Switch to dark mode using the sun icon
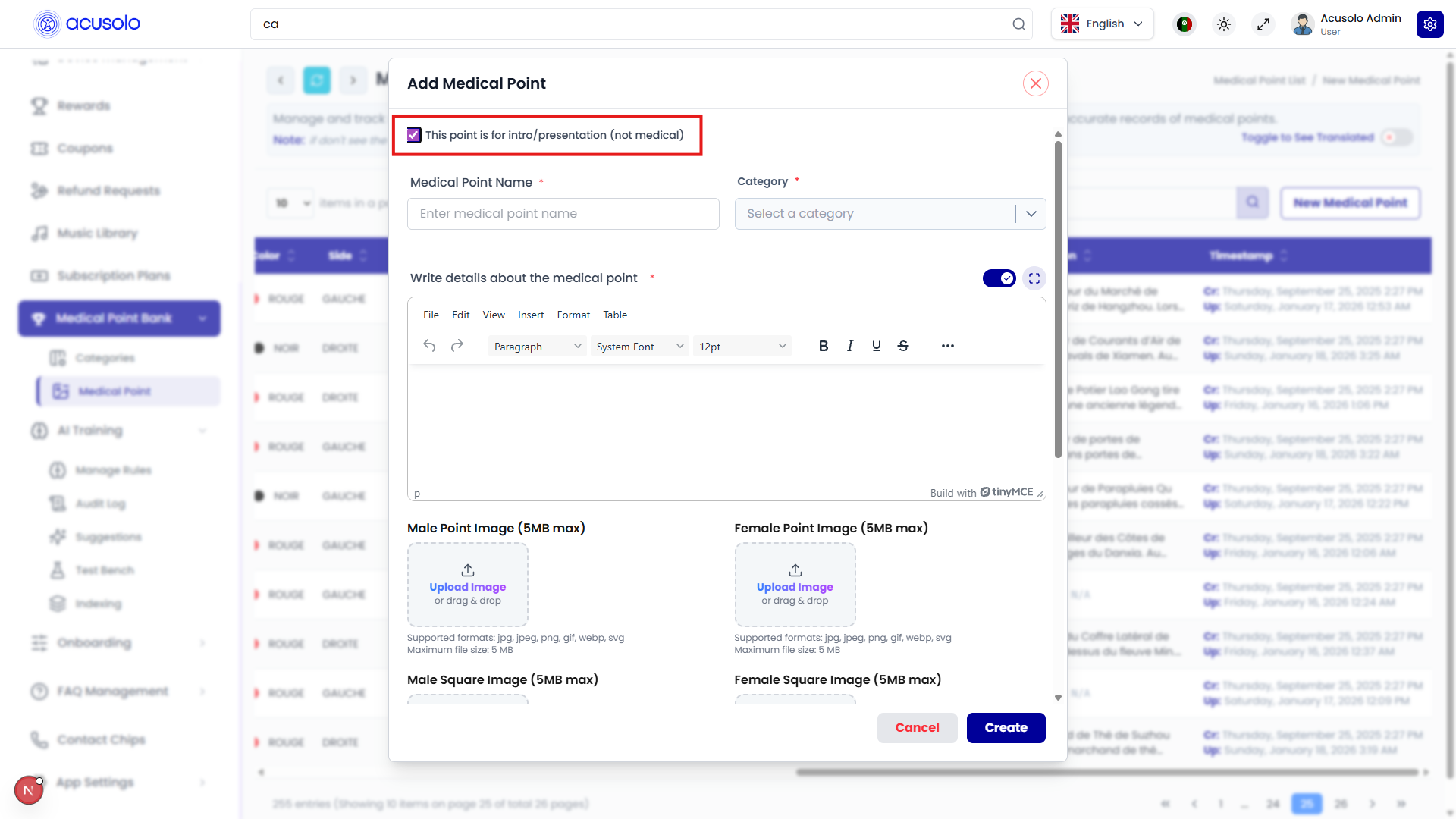The height and width of the screenshot is (819, 1456). point(1223,24)
